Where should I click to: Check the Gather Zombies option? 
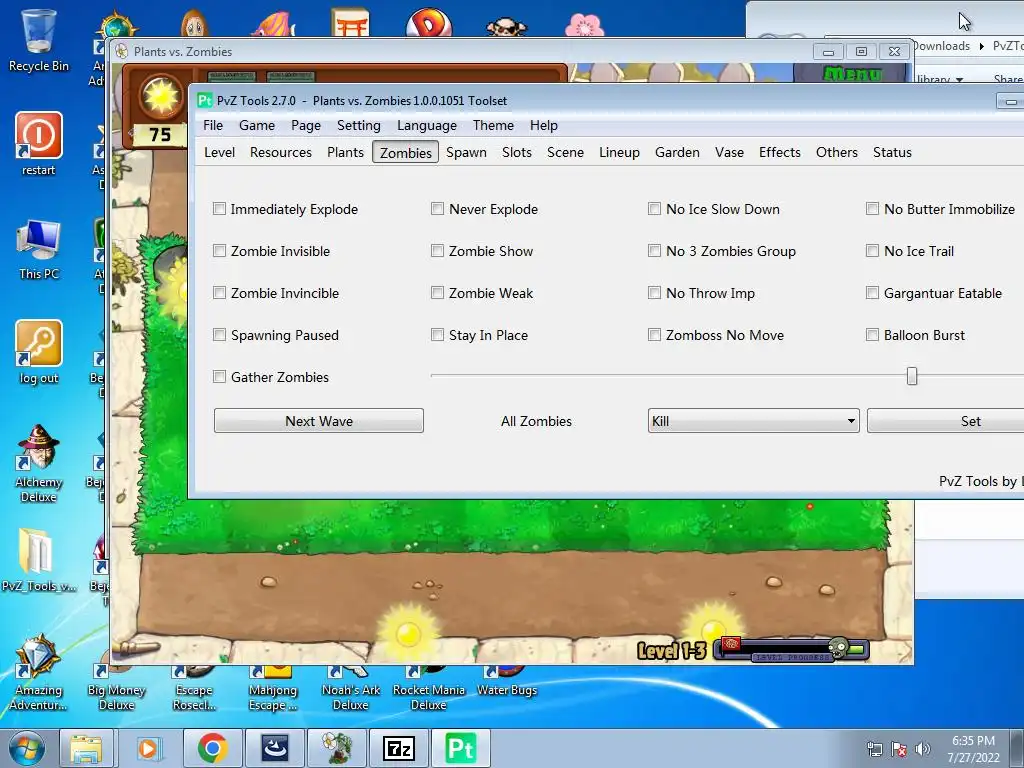pyautogui.click(x=219, y=377)
